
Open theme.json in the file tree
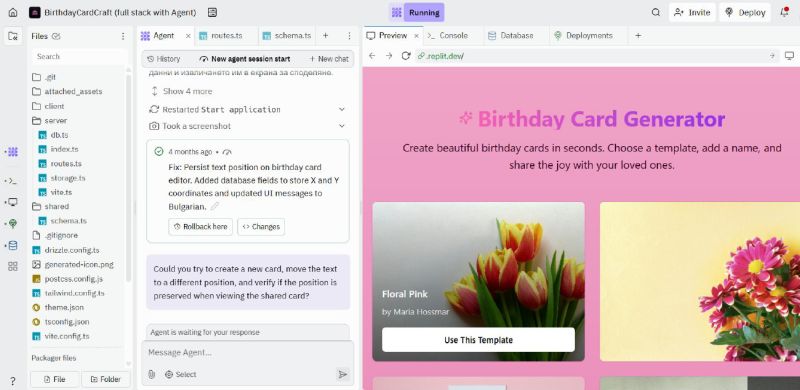tap(64, 307)
